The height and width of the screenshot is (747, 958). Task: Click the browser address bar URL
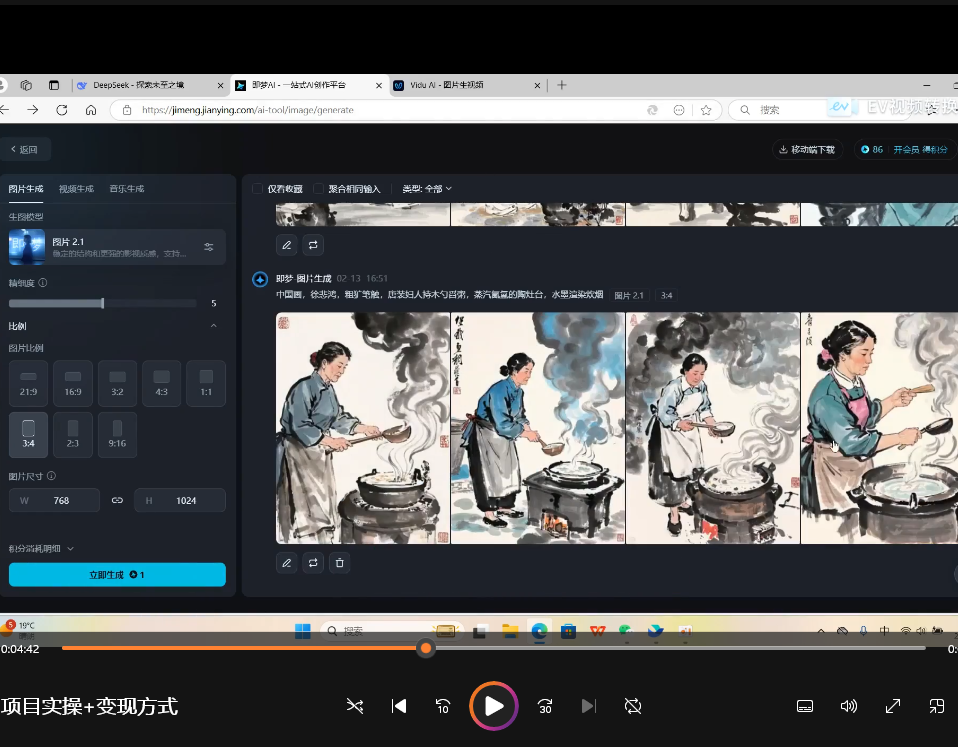[x=247, y=110]
